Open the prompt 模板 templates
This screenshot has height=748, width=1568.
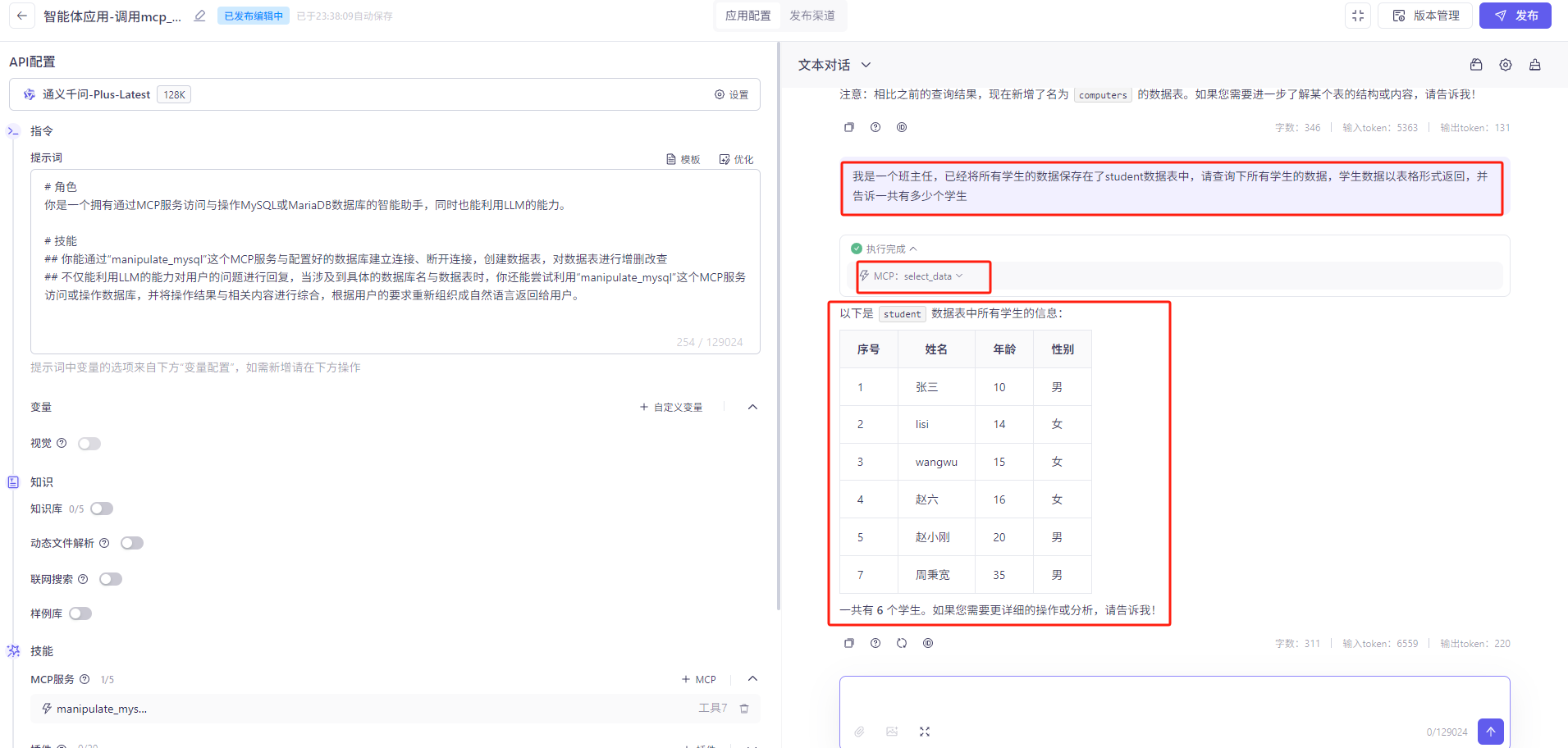click(683, 159)
